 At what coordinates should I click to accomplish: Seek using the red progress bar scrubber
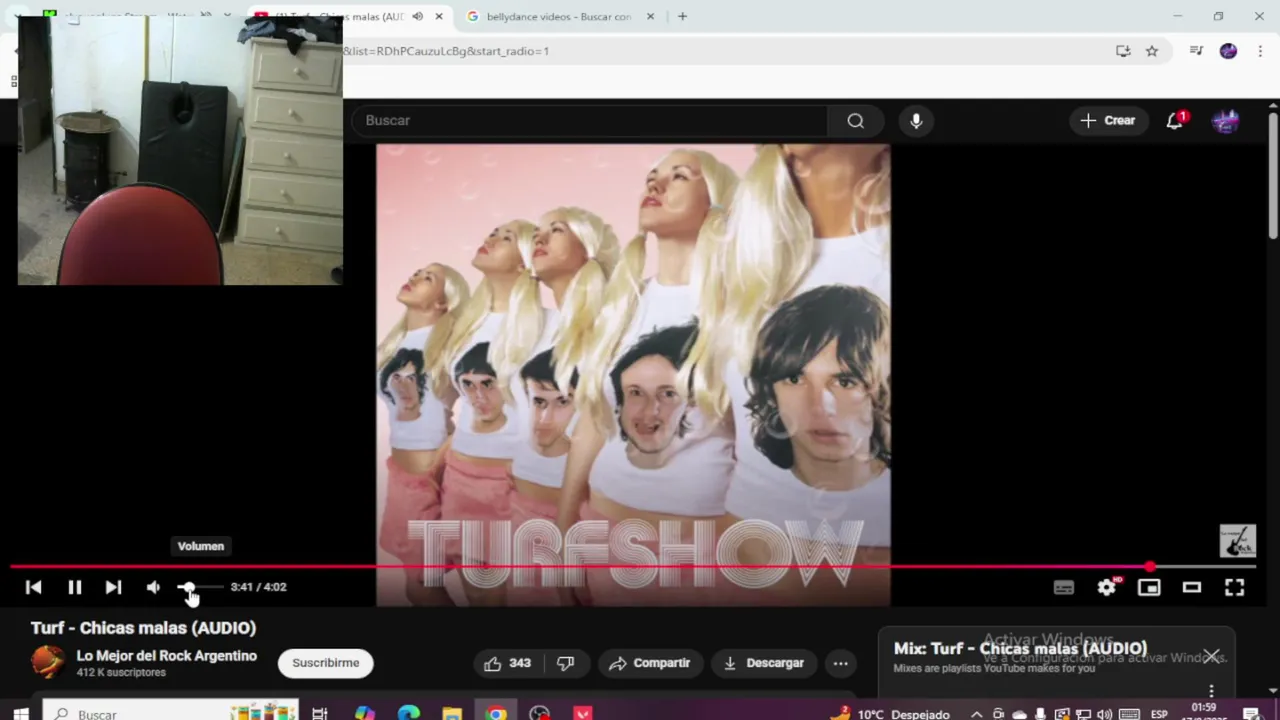tap(1150, 567)
